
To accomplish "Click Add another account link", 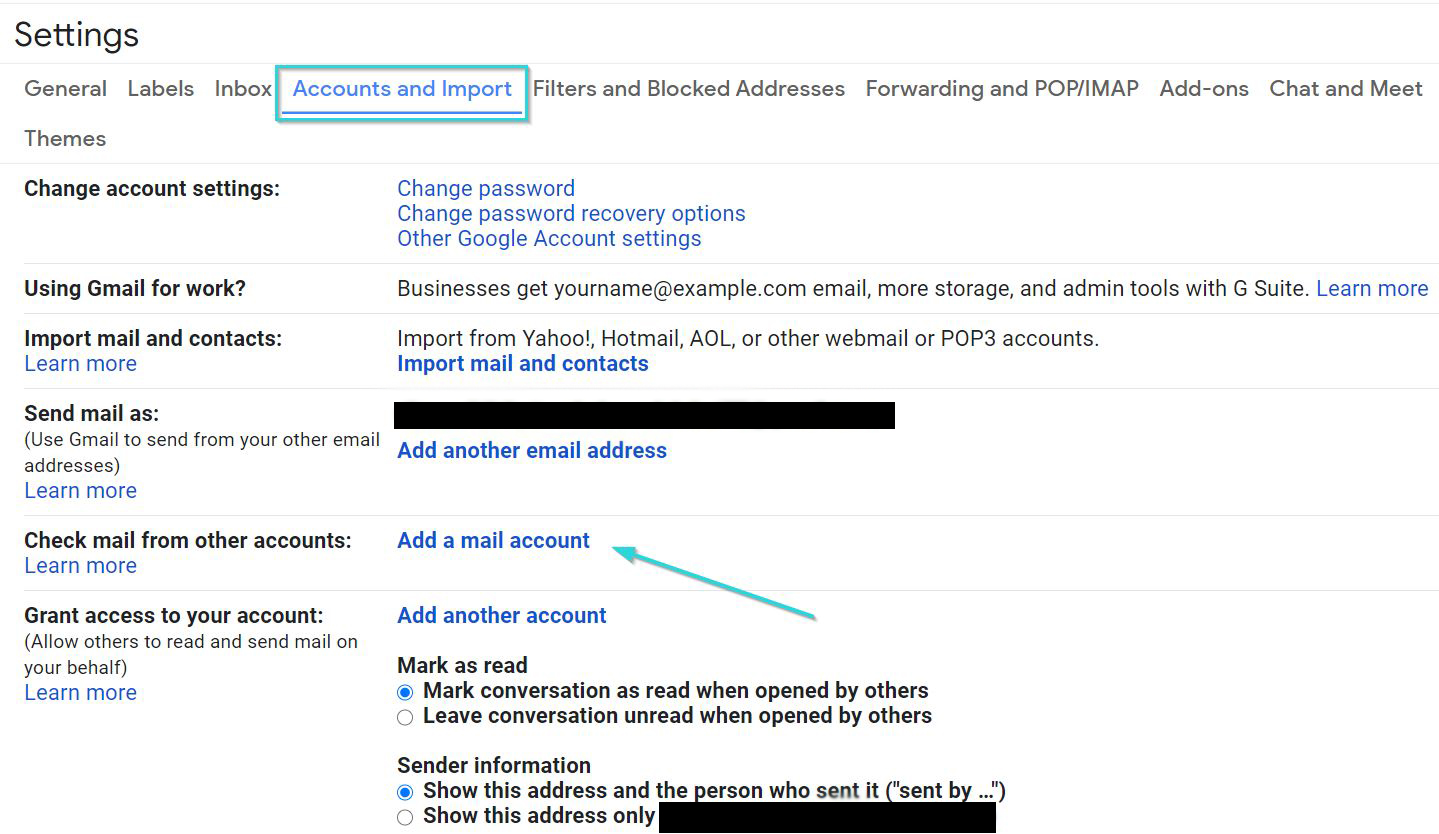I will (501, 615).
